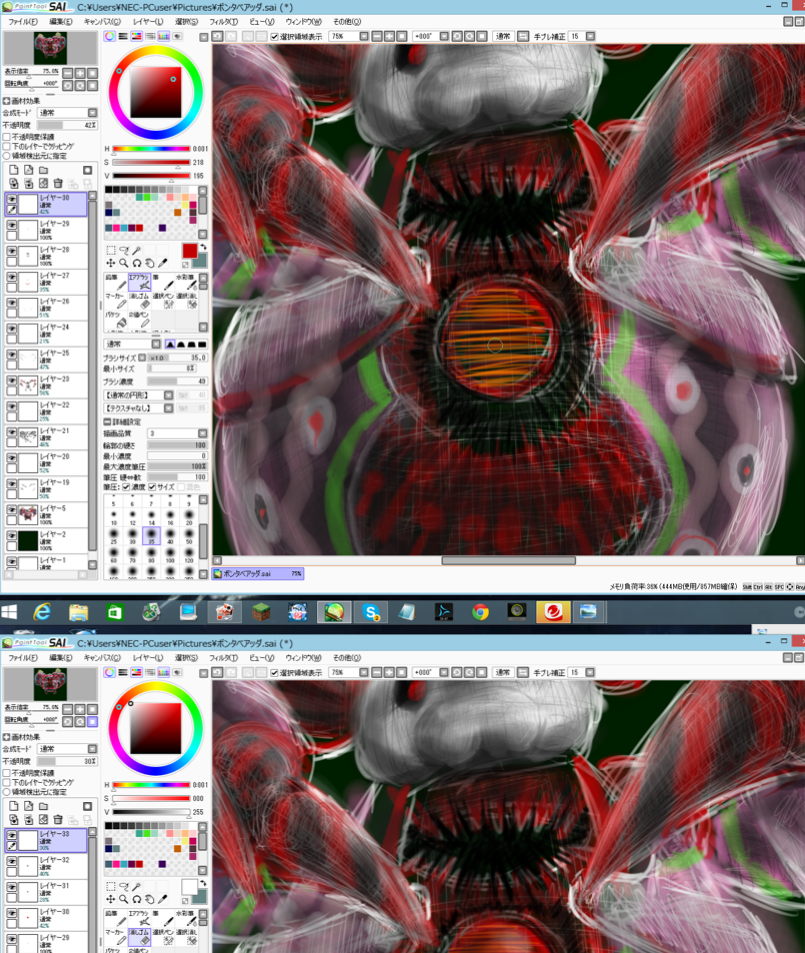Click horizontal canvas scrollbar in upper window
The height and width of the screenshot is (953, 805).
point(508,560)
